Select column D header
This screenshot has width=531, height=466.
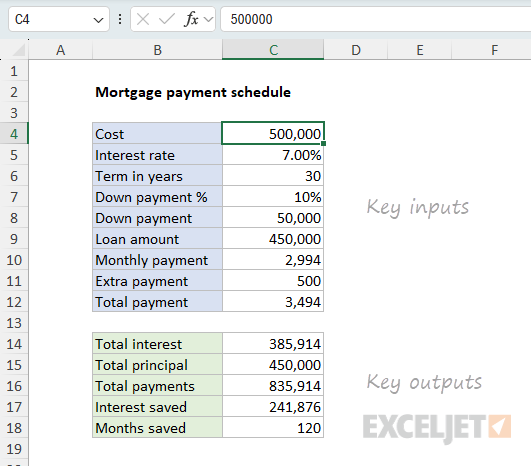(x=356, y=50)
